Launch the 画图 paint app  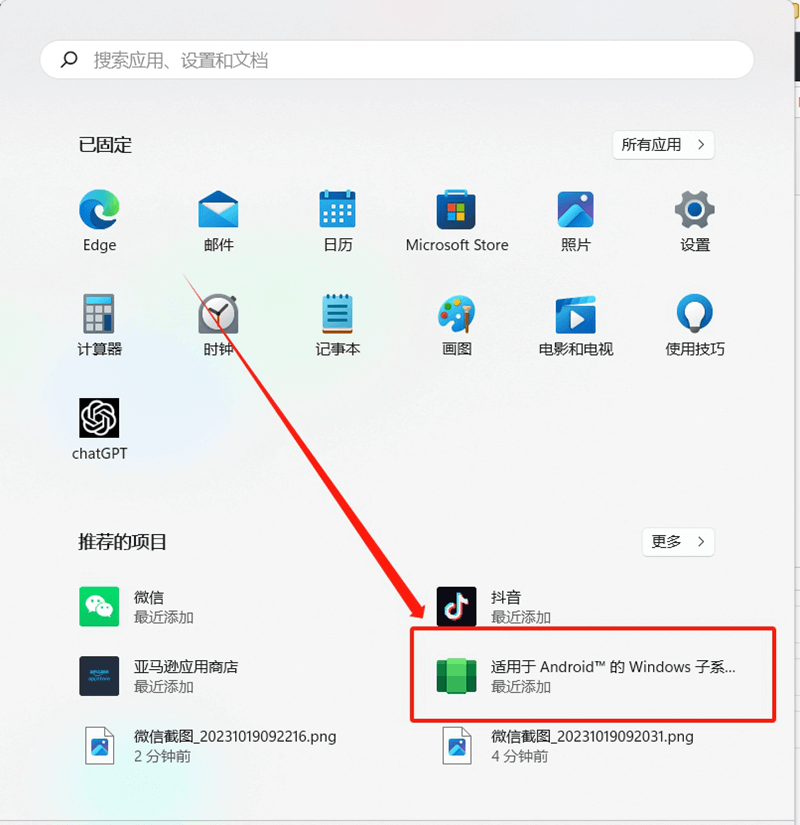click(x=456, y=314)
